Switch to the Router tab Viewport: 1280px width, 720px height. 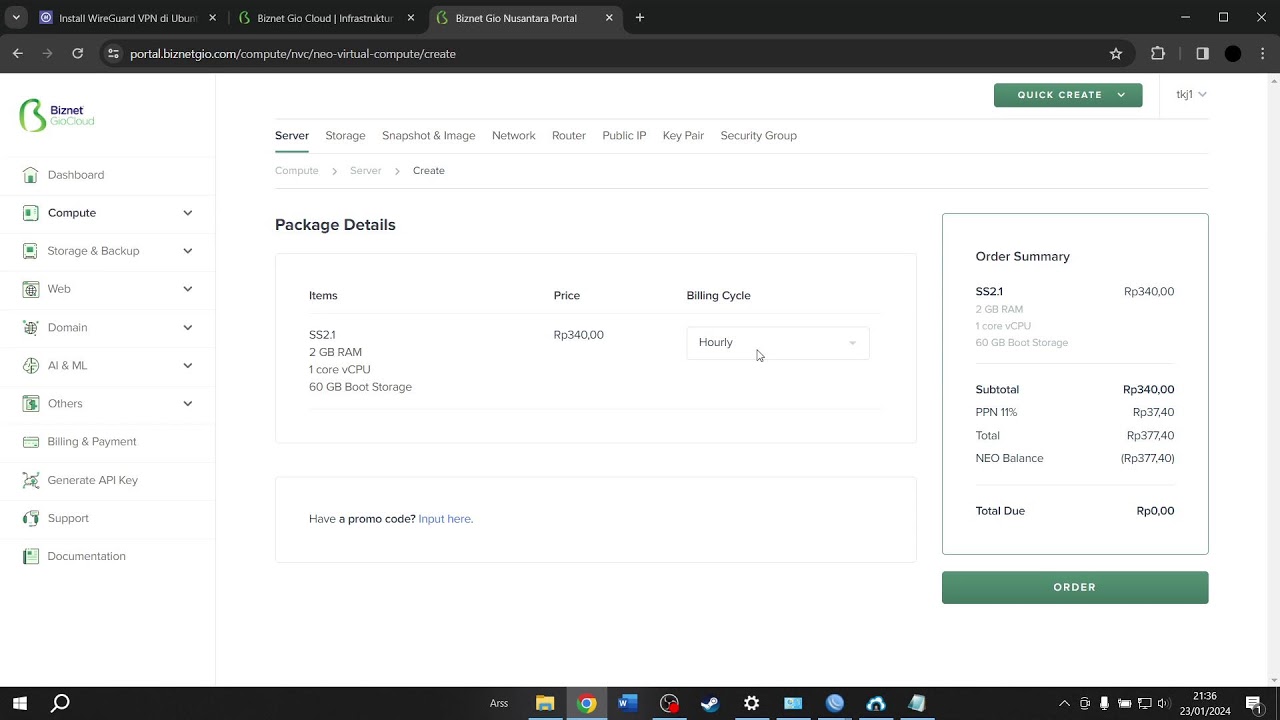pos(568,136)
